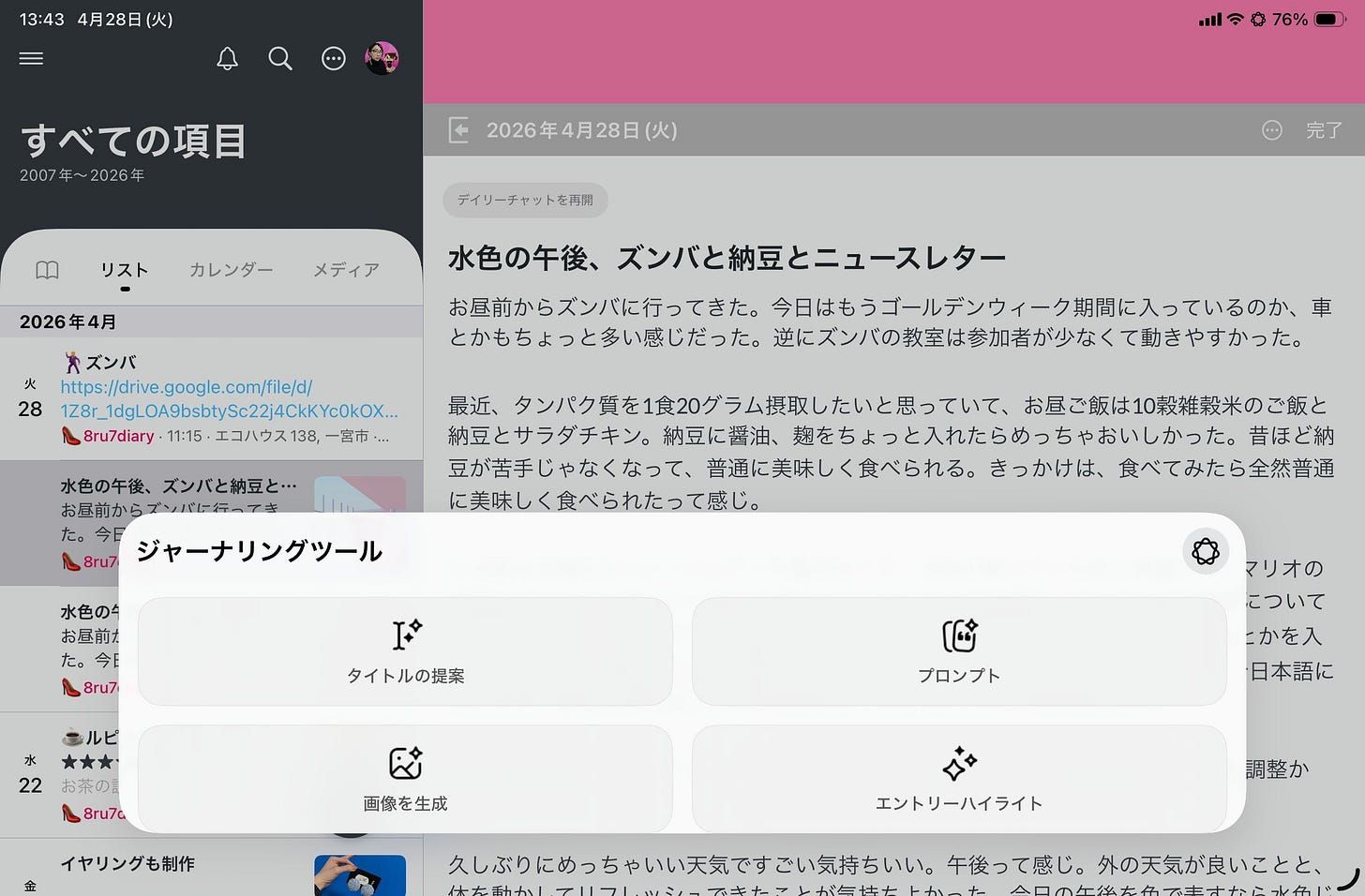Open the Google Drive link in ズンバ entry

230,398
